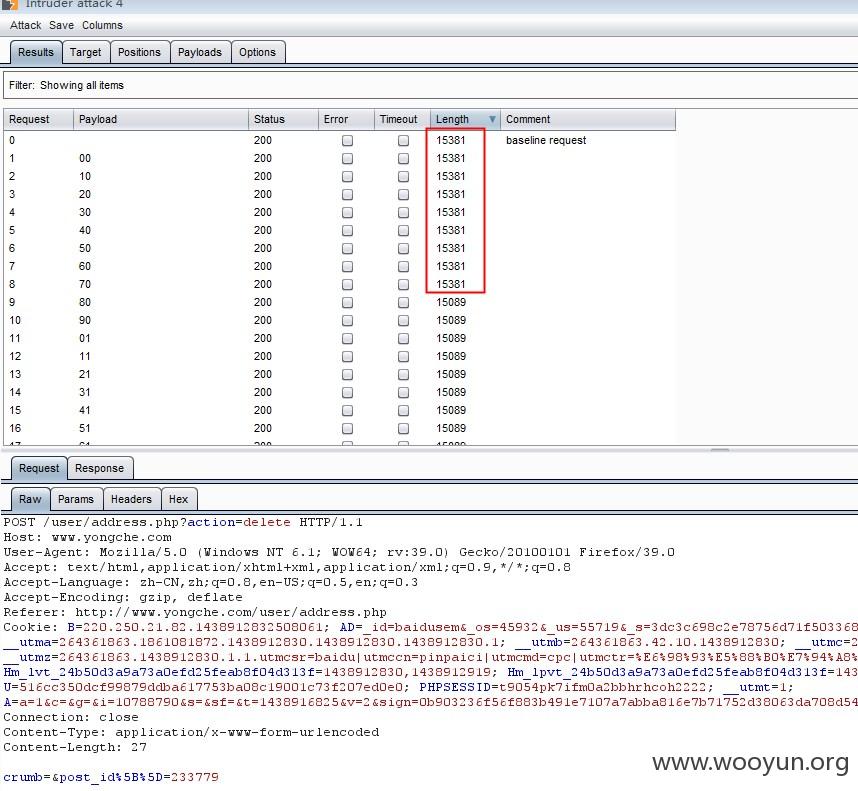Select the baseline request comment cell
The image size is (858, 791).
[x=546, y=141]
